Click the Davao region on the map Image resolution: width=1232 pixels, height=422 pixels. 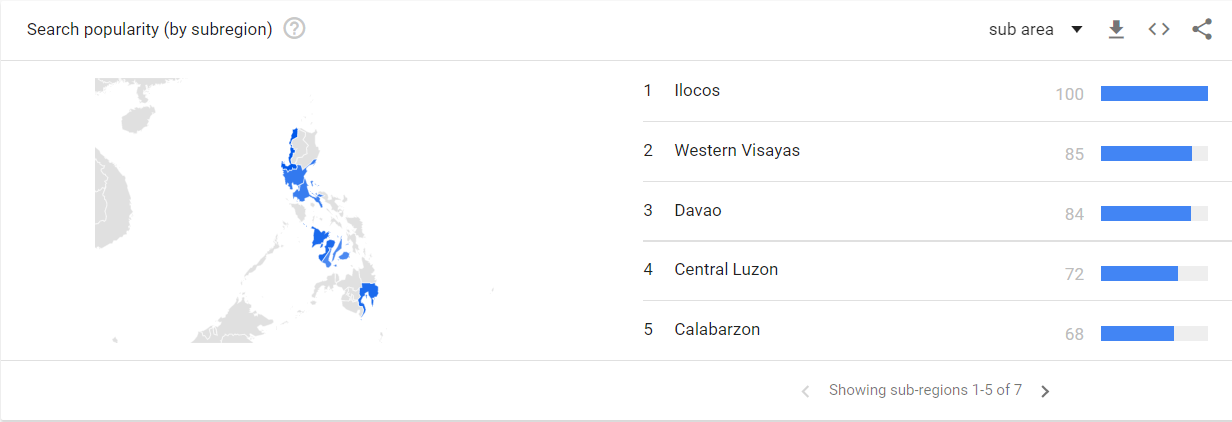tap(369, 295)
